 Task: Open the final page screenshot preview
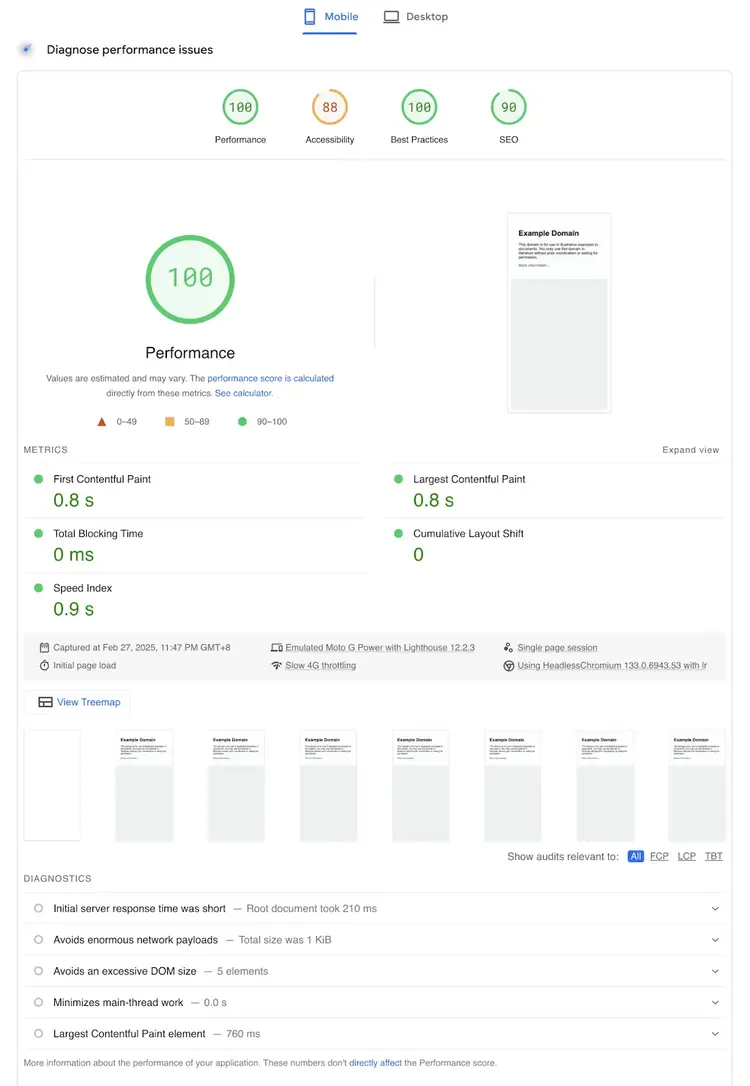pos(559,312)
